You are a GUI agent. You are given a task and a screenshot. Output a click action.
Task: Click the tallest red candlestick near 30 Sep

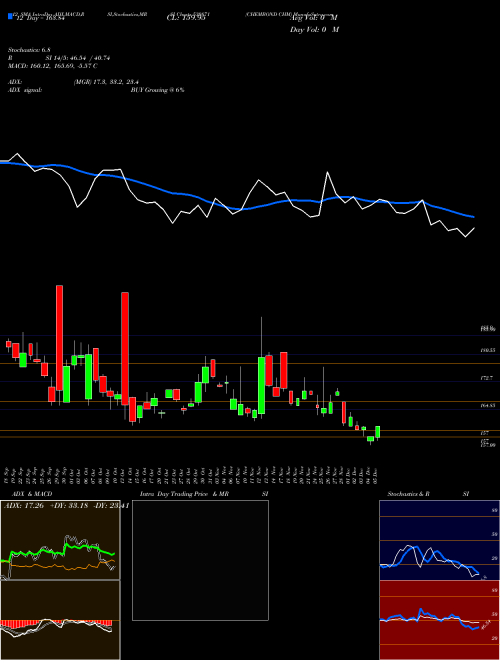click(59, 338)
